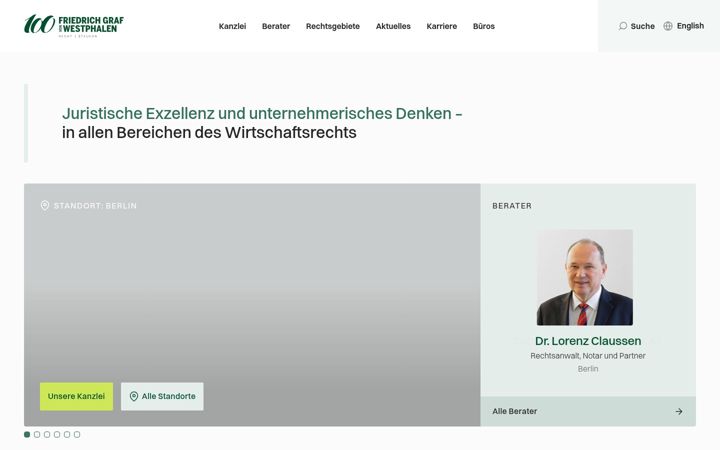Click the search magnifier icon

pyautogui.click(x=623, y=26)
